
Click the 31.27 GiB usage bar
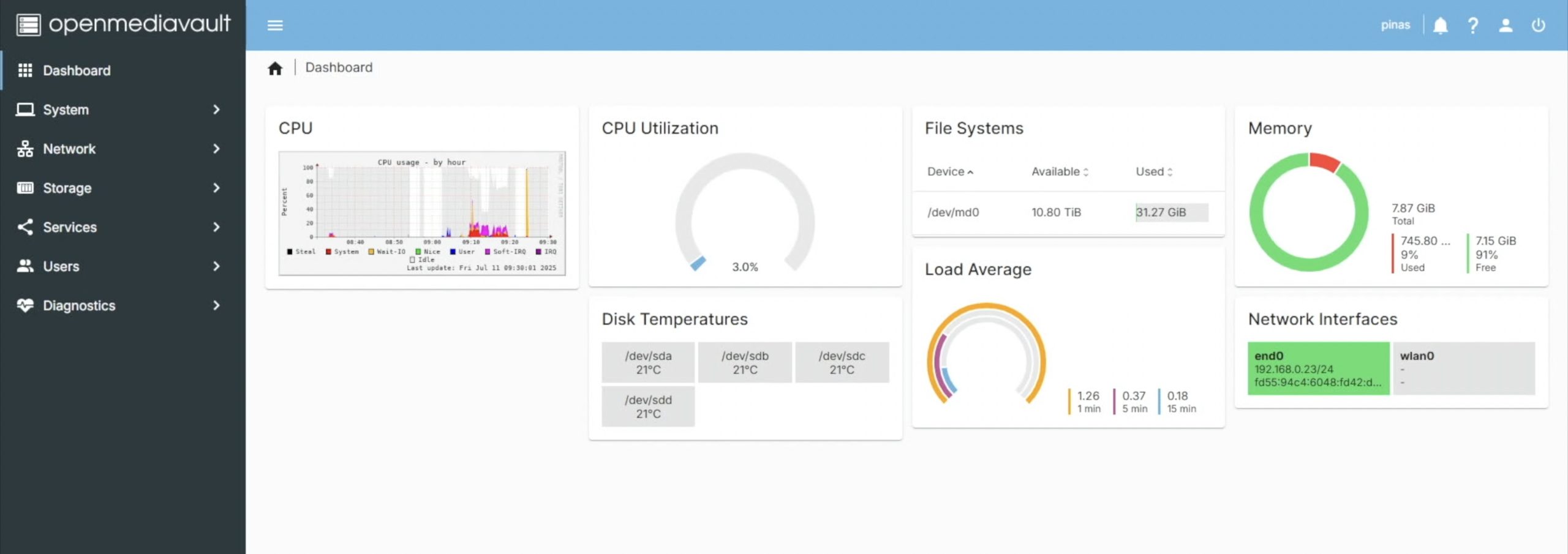click(x=1171, y=212)
